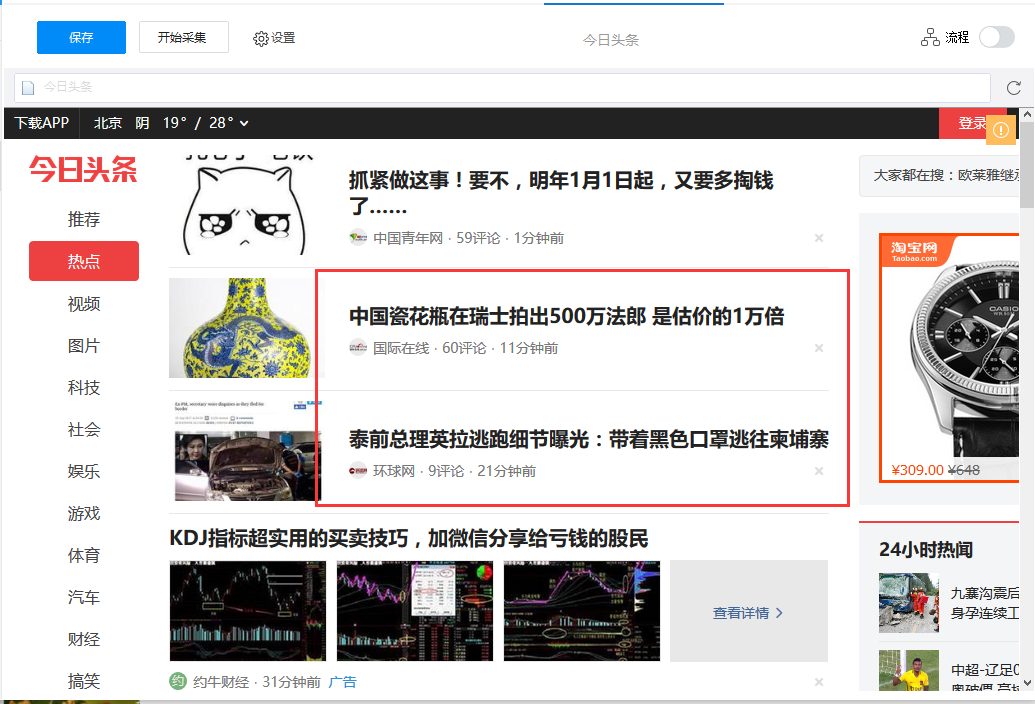Click the 国际在线 source icon

point(358,348)
